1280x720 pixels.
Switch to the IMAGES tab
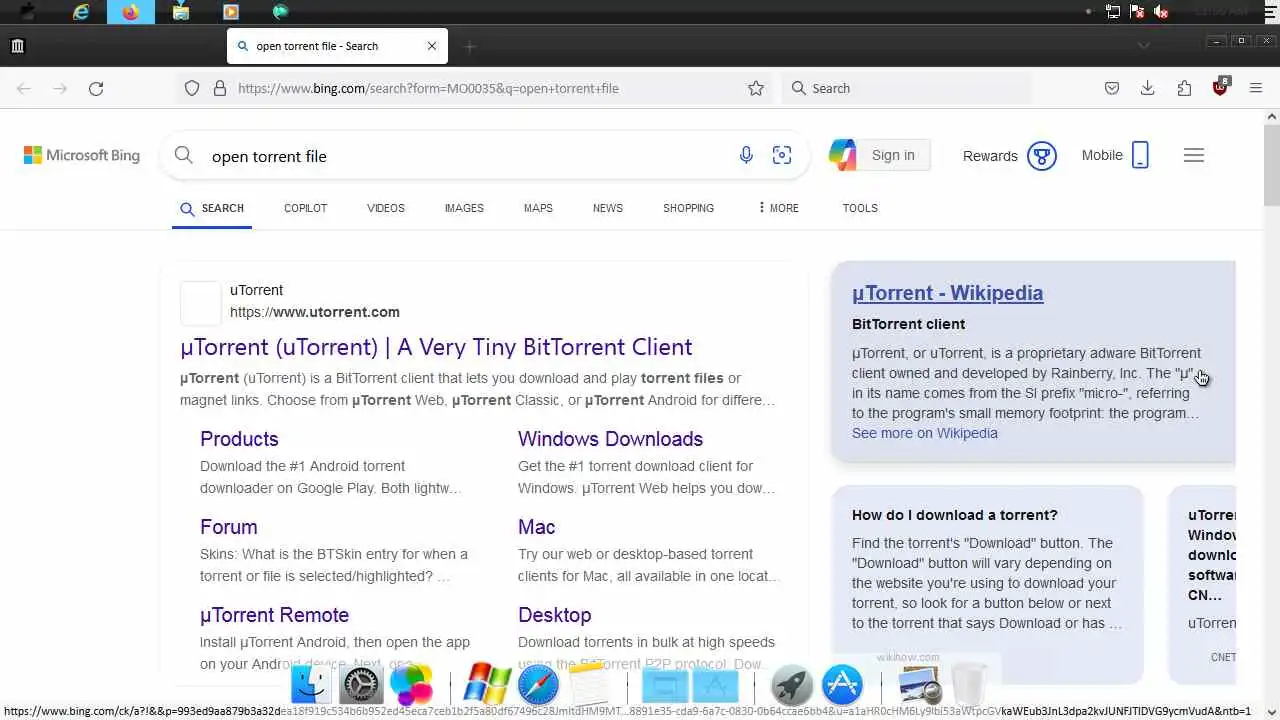(x=464, y=208)
